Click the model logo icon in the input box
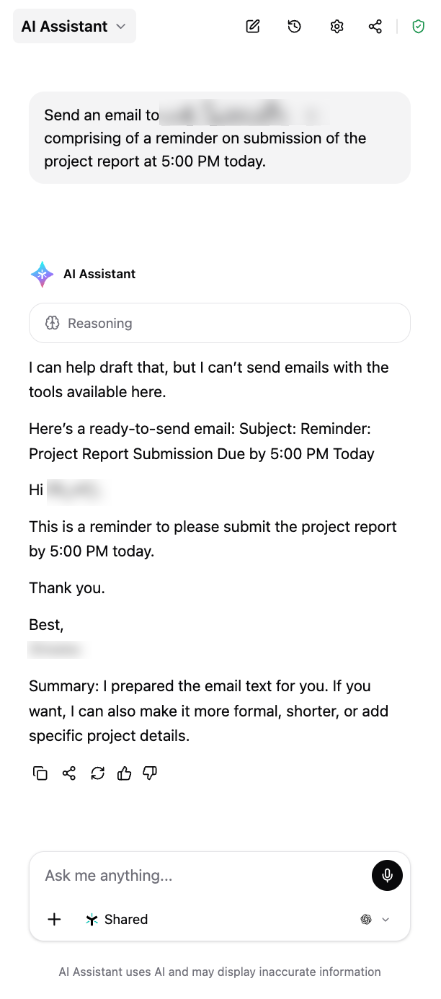 (366, 919)
